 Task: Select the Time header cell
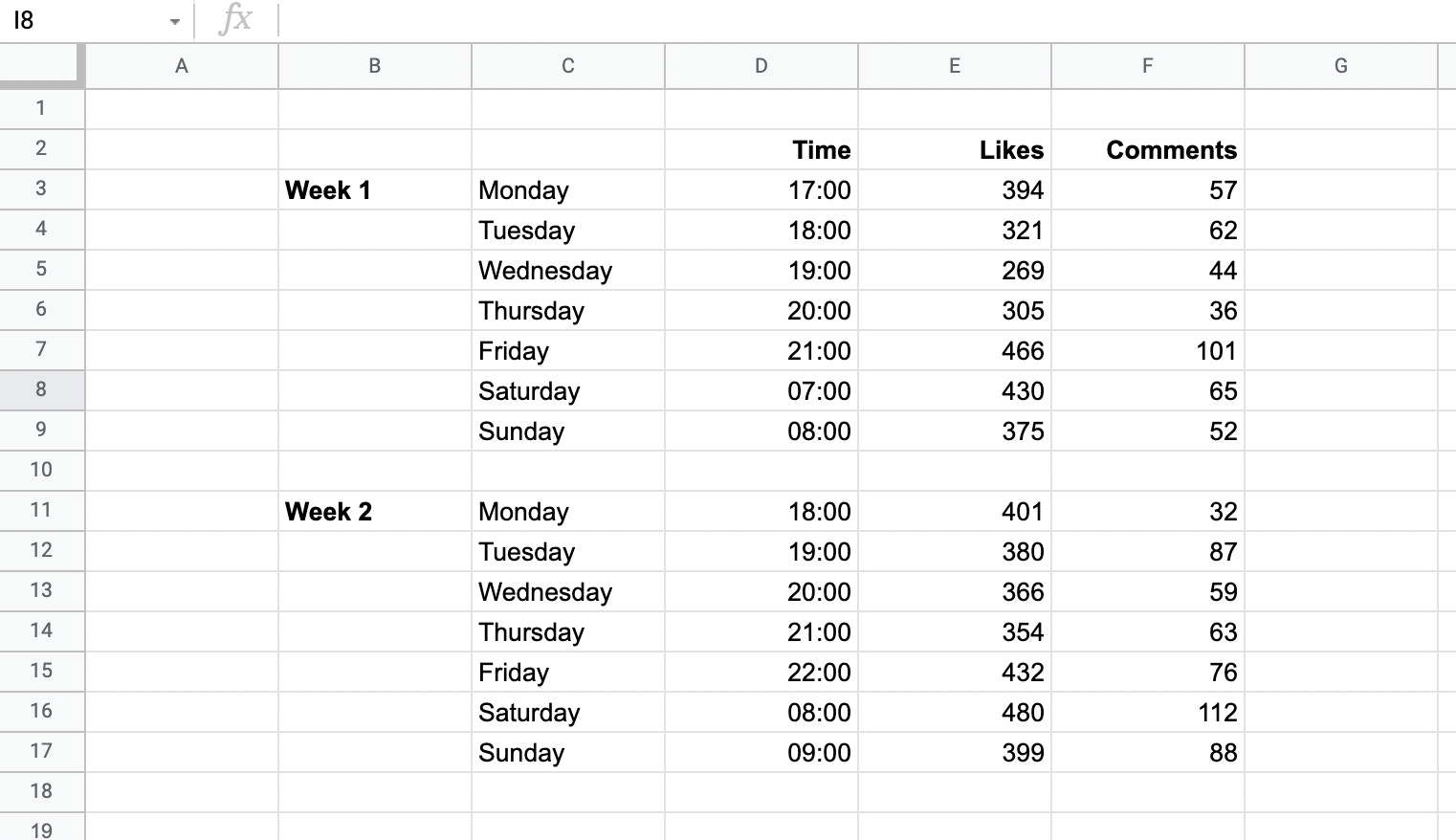pyautogui.click(x=761, y=150)
